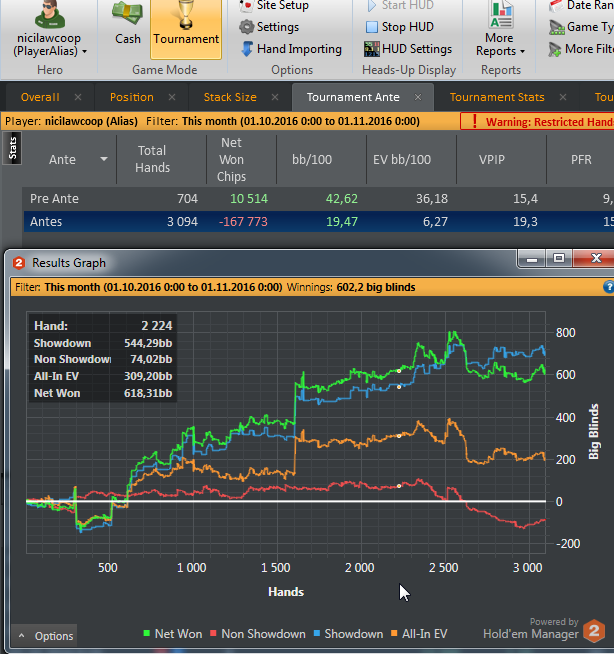Viewport: 614px width, 654px height.
Task: Click Stop HUD
Action: click(x=400, y=27)
